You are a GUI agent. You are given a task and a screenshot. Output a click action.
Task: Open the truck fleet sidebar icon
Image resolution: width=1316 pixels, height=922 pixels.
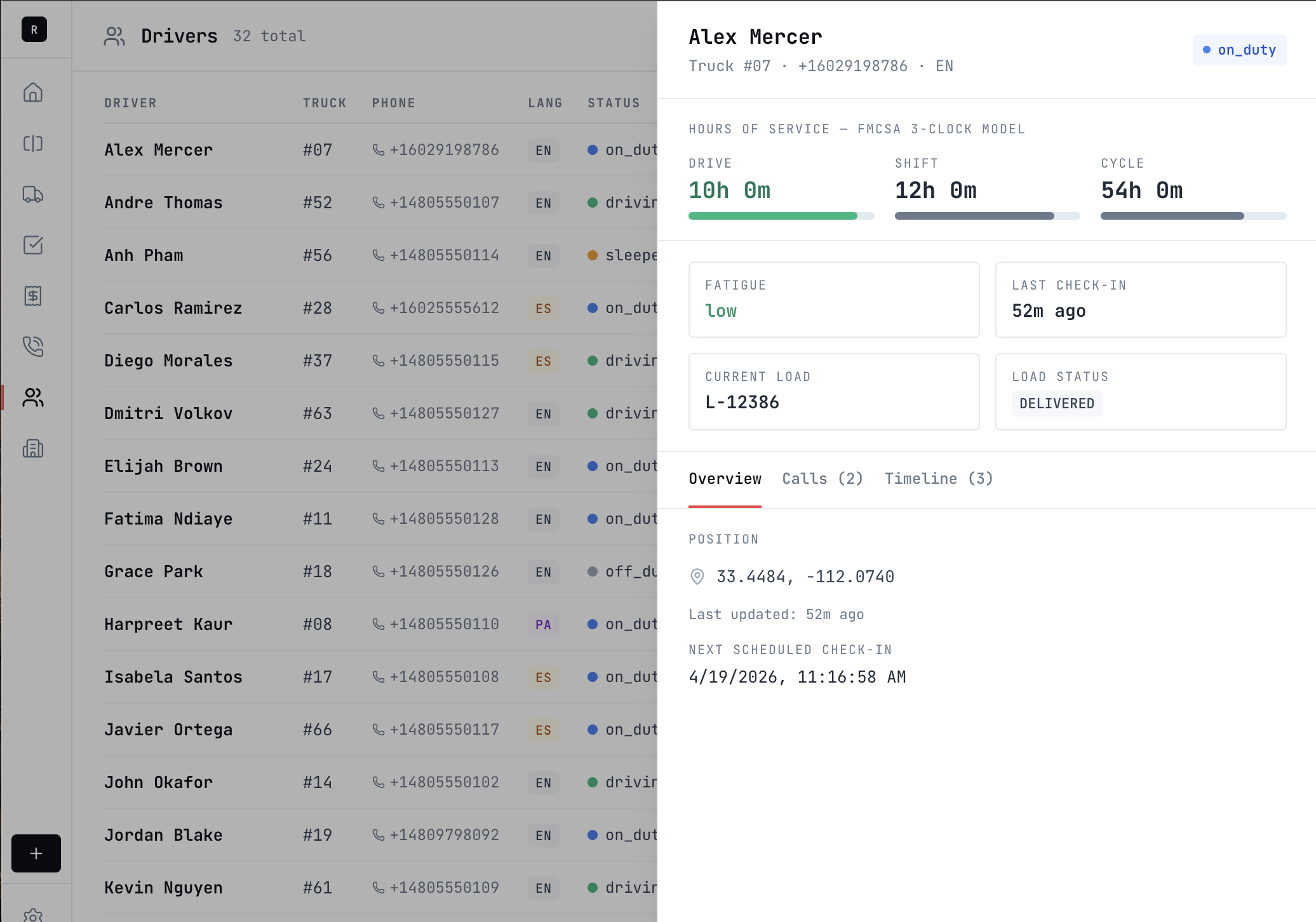click(x=33, y=194)
